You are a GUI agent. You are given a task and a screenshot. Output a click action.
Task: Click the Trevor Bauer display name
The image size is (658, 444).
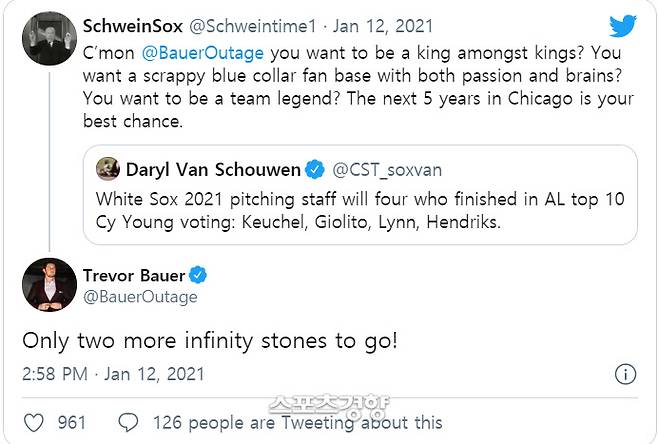tap(135, 275)
